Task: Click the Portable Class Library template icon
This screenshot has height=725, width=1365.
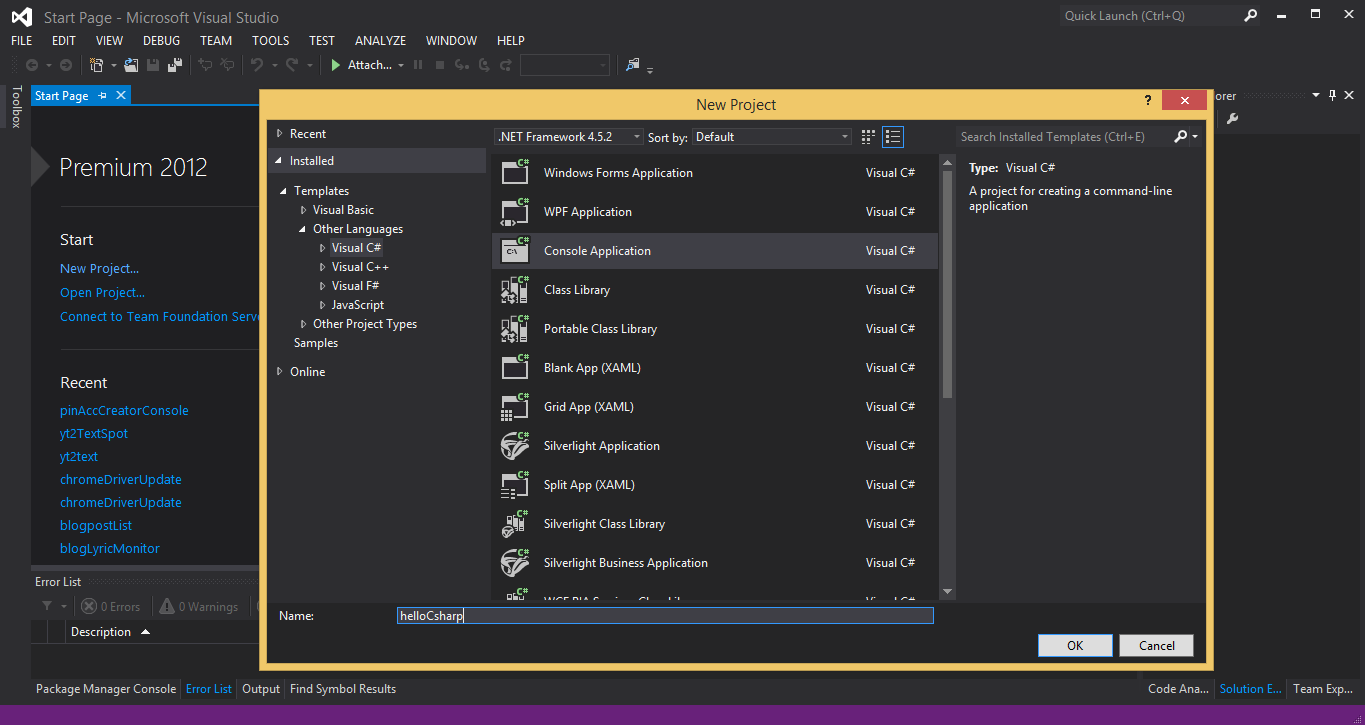Action: pos(515,328)
